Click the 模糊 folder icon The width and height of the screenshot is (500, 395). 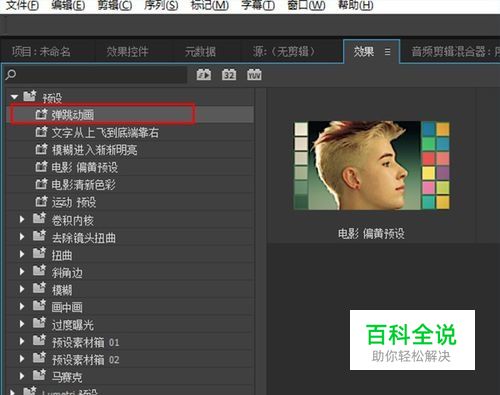coord(39,288)
